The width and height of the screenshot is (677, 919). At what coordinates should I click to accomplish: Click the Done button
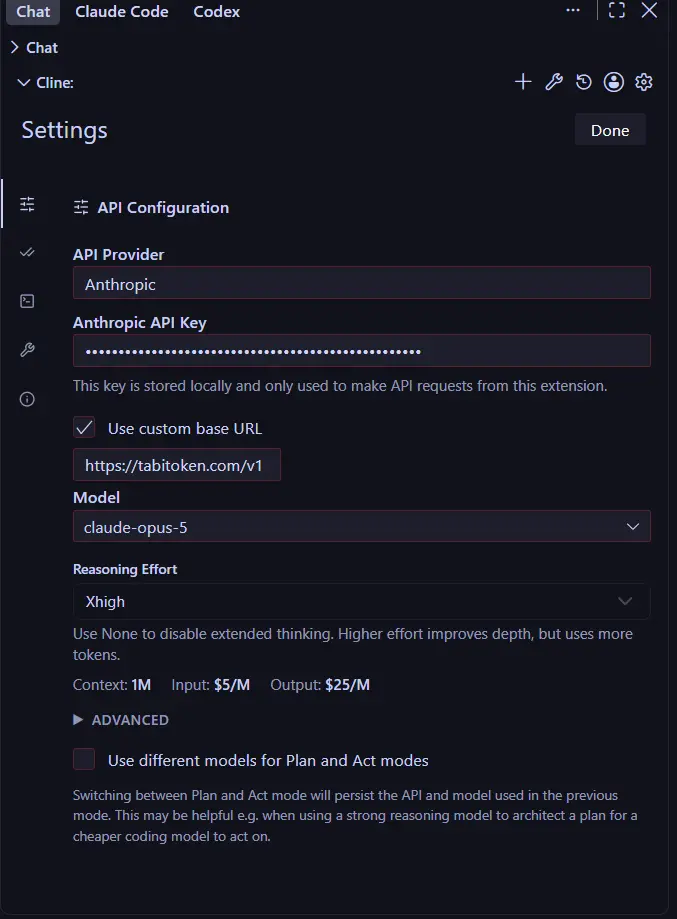(610, 130)
